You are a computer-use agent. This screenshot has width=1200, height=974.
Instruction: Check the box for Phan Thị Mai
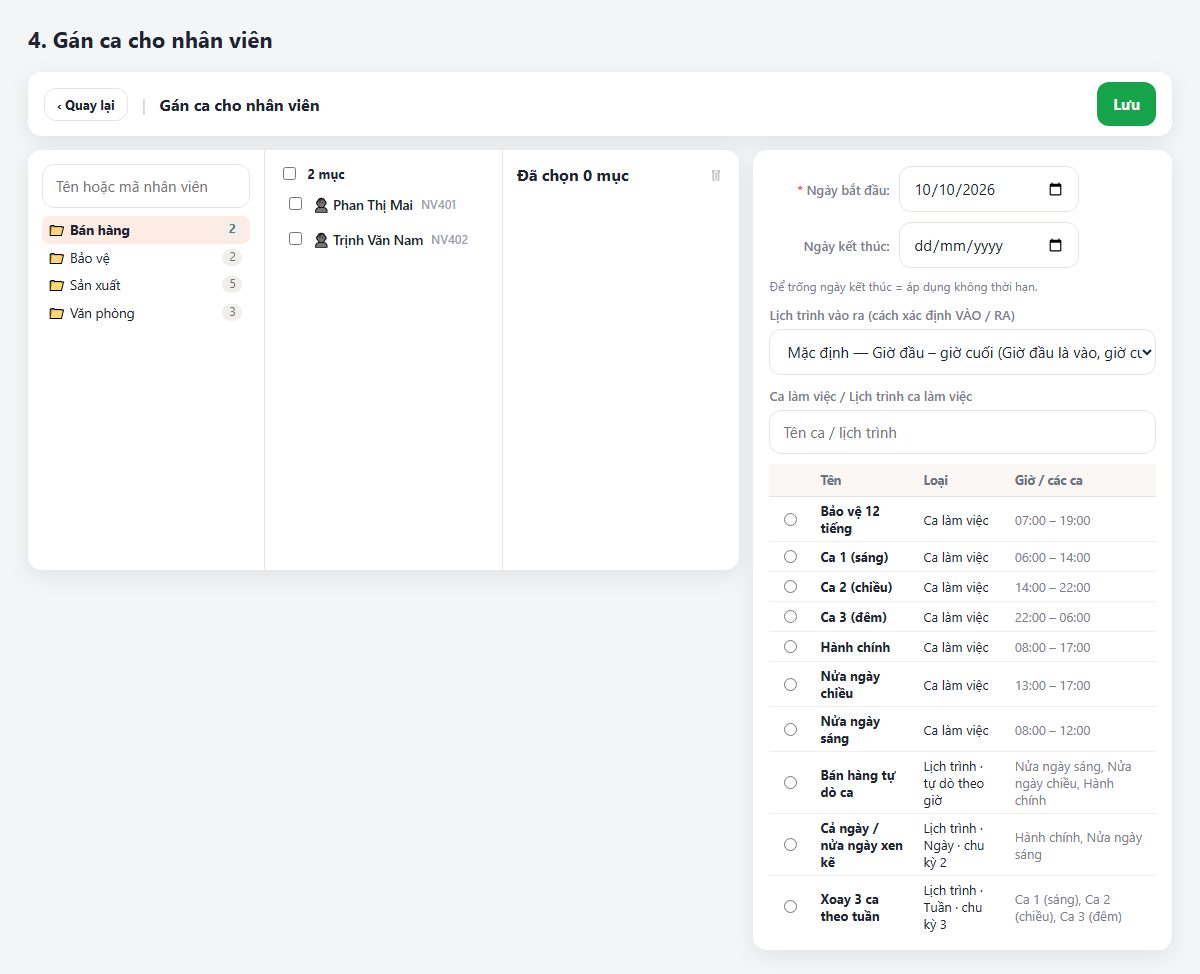pos(296,204)
